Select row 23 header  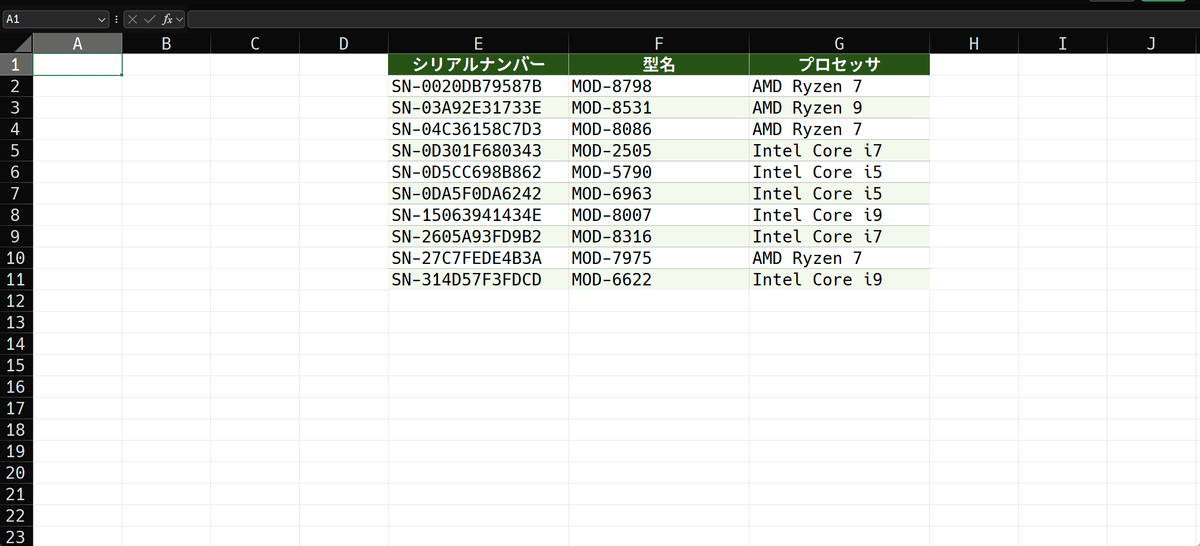(16, 537)
